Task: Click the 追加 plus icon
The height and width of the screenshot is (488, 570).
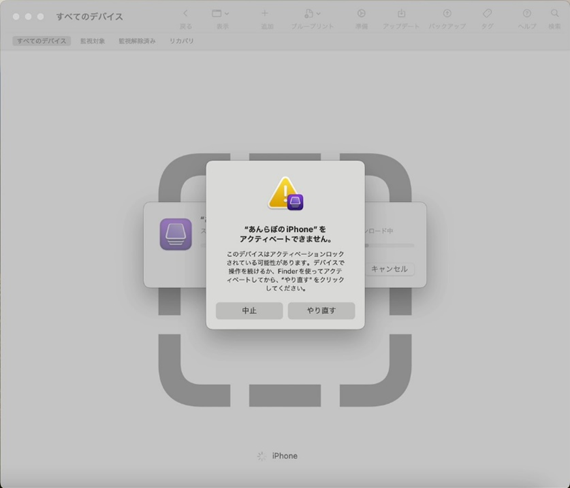Action: coord(265,13)
